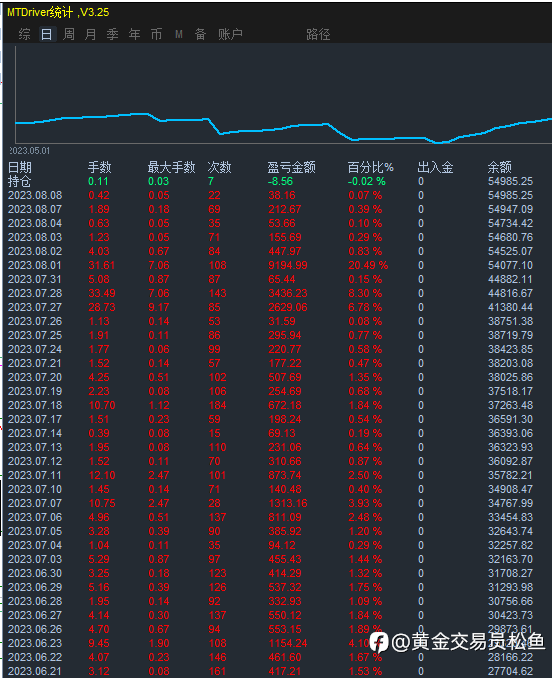Click the 54077.10 balance value
This screenshot has height=678, width=552.
click(x=511, y=265)
